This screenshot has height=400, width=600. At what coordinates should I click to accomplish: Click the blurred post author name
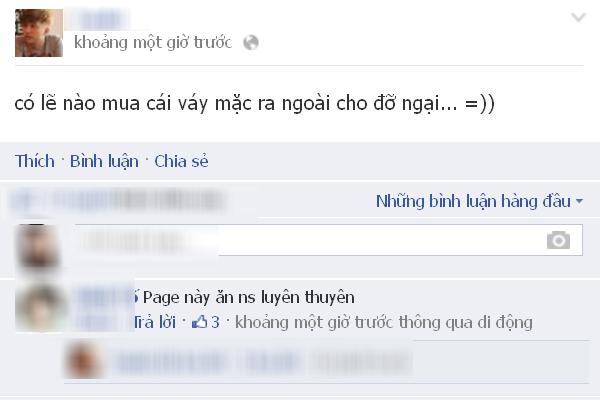pyautogui.click(x=99, y=20)
